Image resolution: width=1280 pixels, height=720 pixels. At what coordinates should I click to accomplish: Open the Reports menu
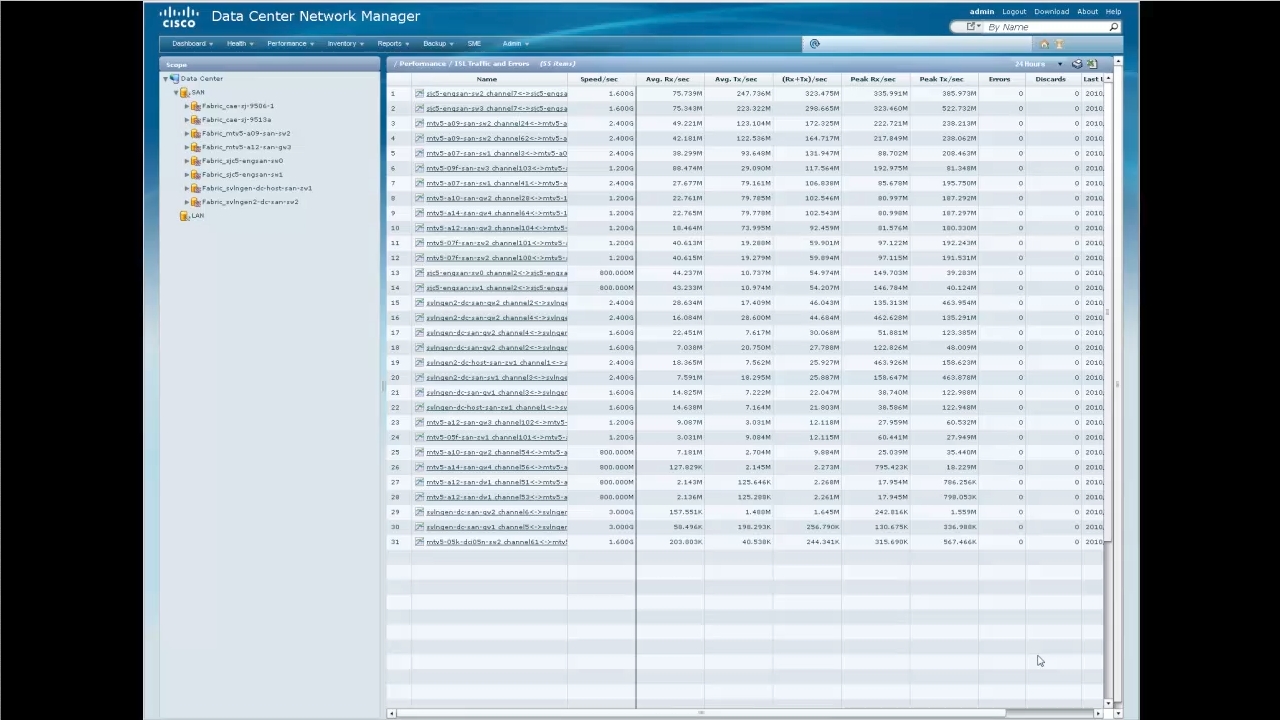click(x=393, y=43)
